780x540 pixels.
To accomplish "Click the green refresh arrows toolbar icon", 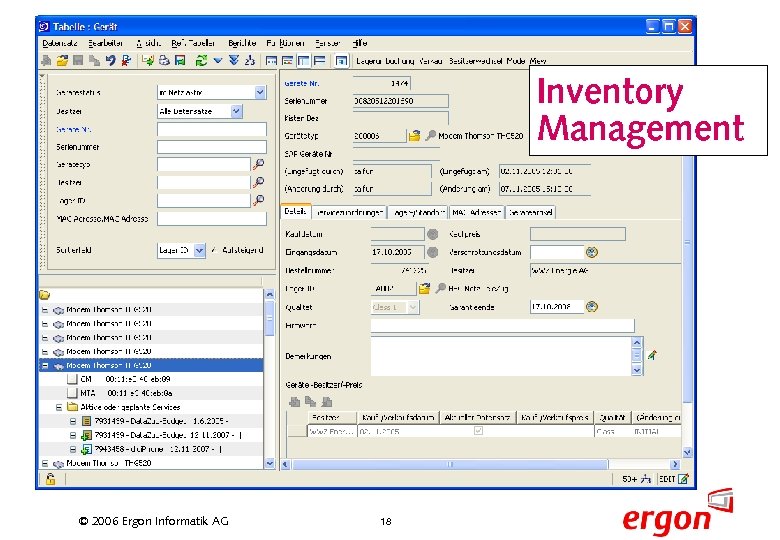I will (201, 61).
